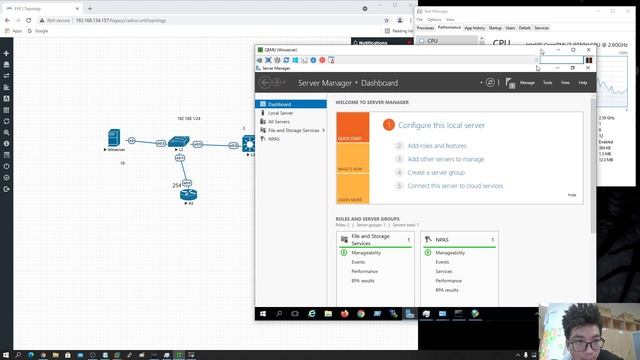
Task: Click the fullscreen icon in QEMU viewer toolbar
Action: [268, 60]
